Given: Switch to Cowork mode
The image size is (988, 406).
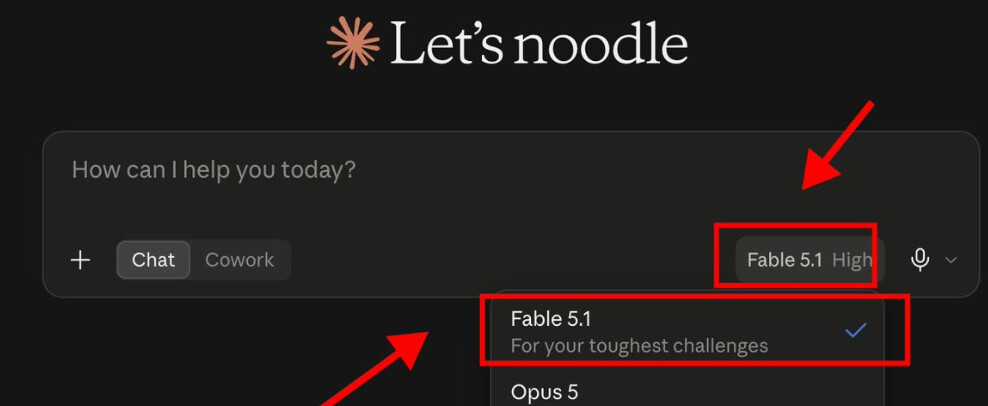Looking at the screenshot, I should [239, 260].
